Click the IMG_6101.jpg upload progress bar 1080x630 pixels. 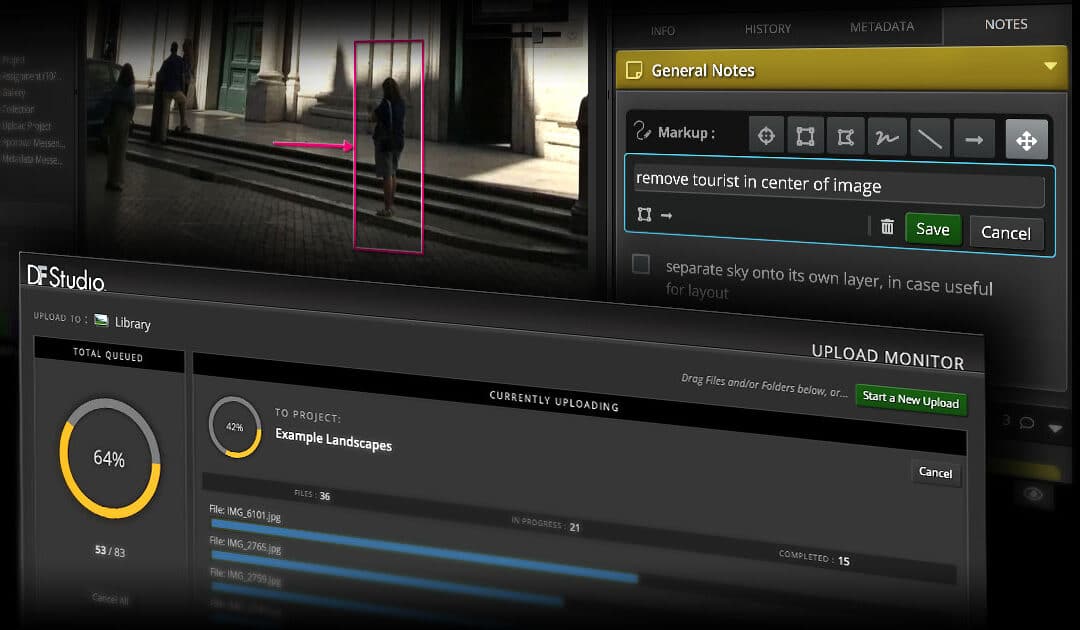coord(424,552)
